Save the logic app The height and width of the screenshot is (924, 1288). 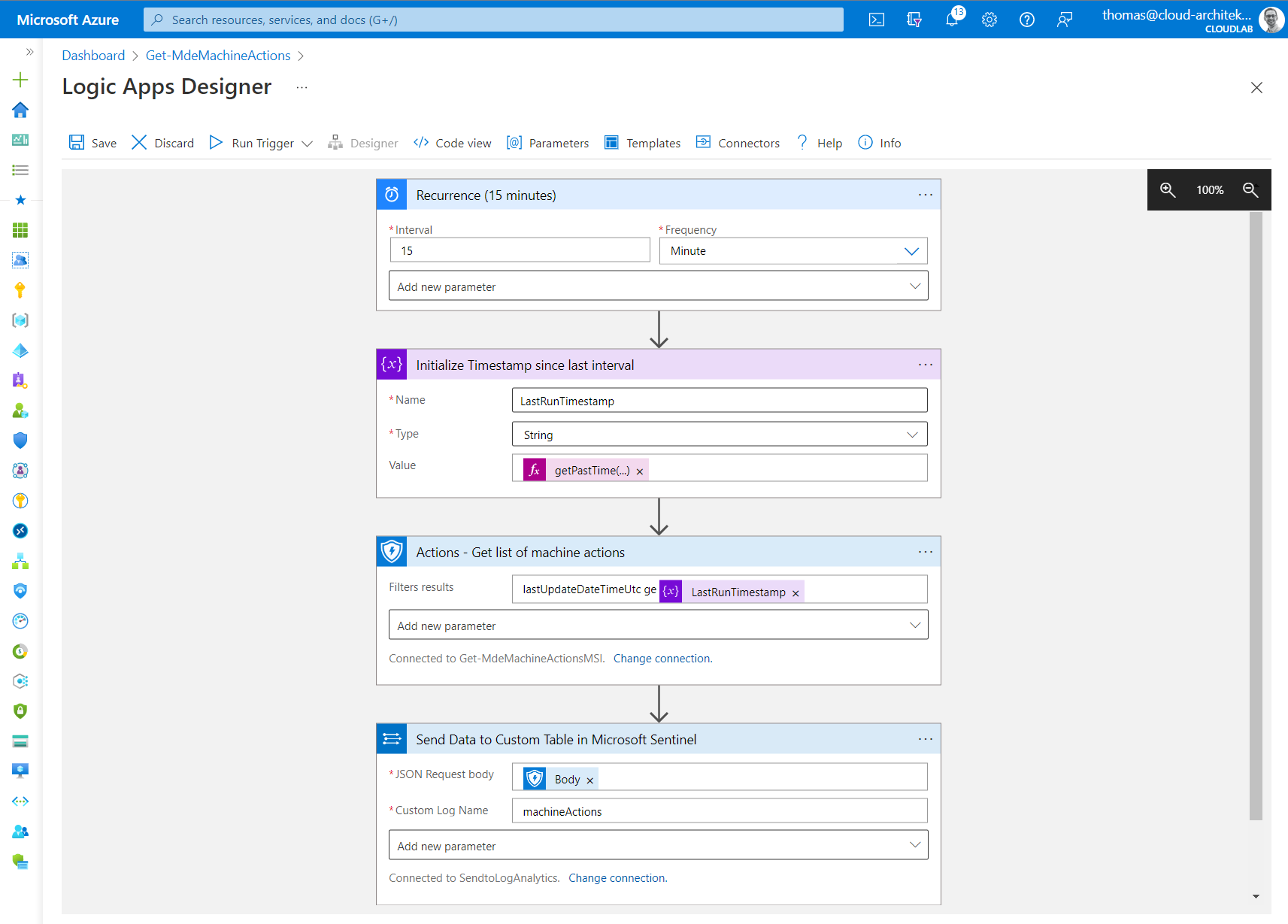click(92, 143)
